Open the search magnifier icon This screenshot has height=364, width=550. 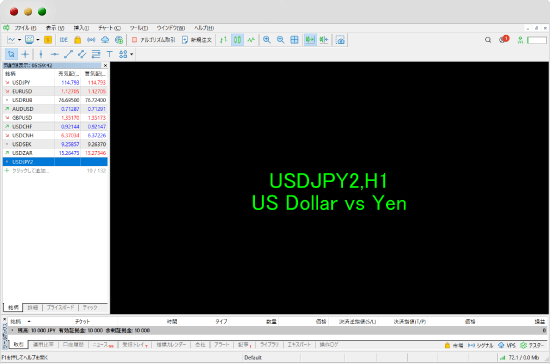(488, 40)
